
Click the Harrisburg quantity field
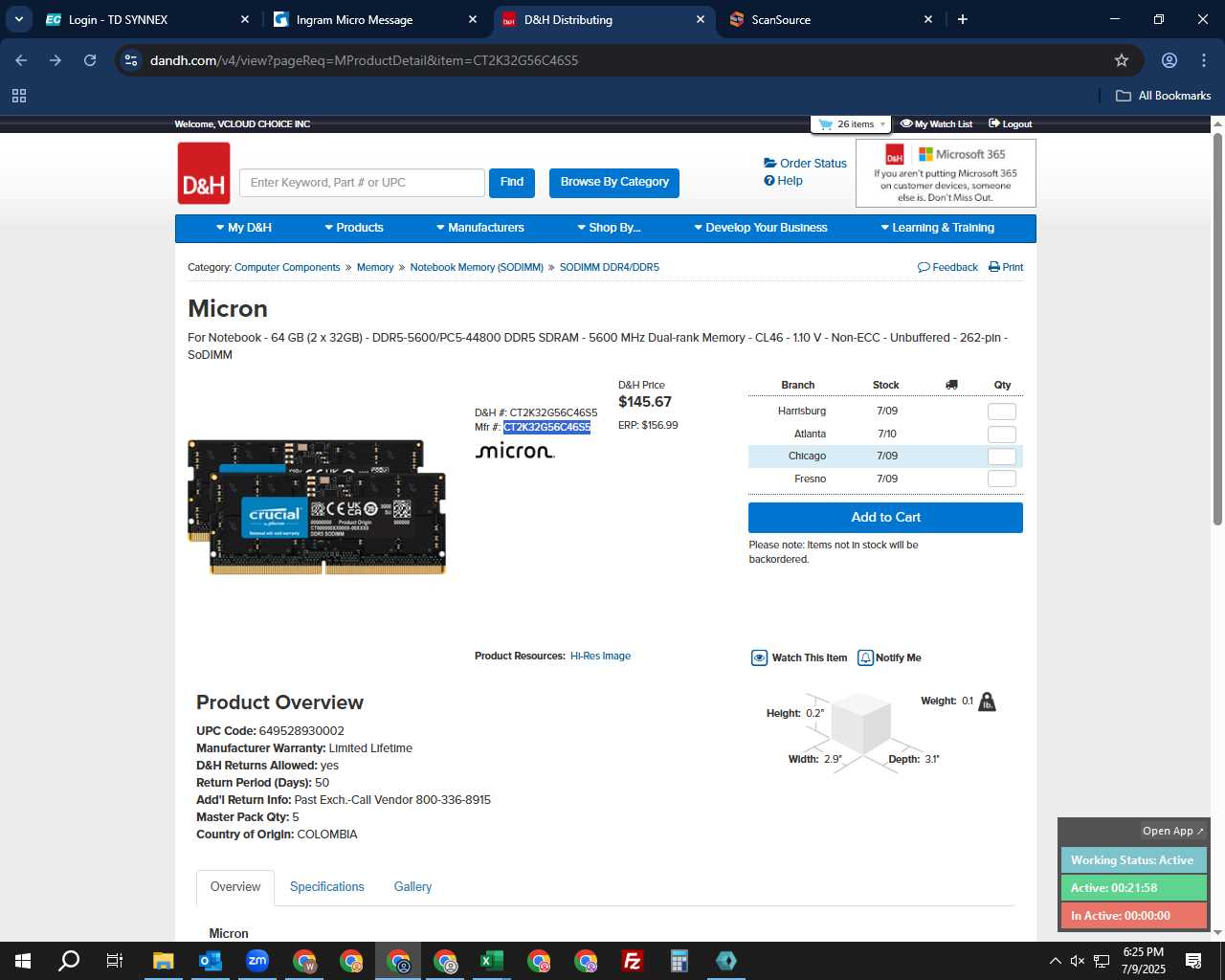(1001, 412)
